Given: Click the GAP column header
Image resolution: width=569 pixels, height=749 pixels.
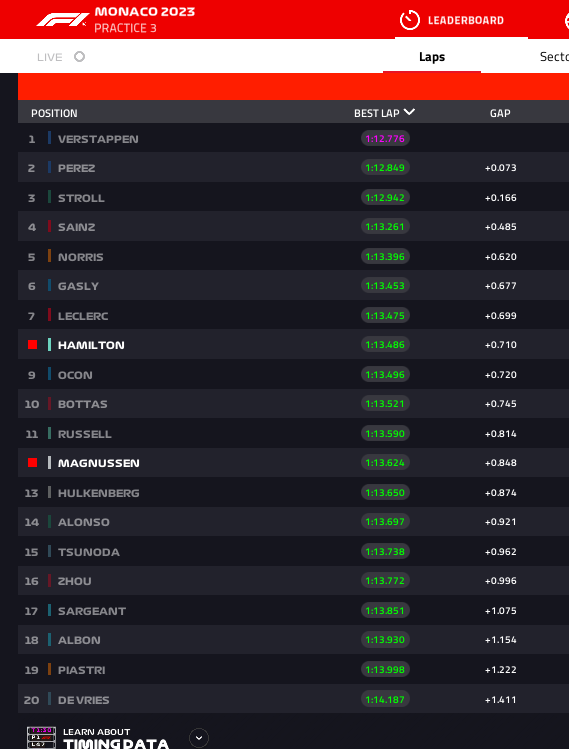Looking at the screenshot, I should (x=500, y=113).
